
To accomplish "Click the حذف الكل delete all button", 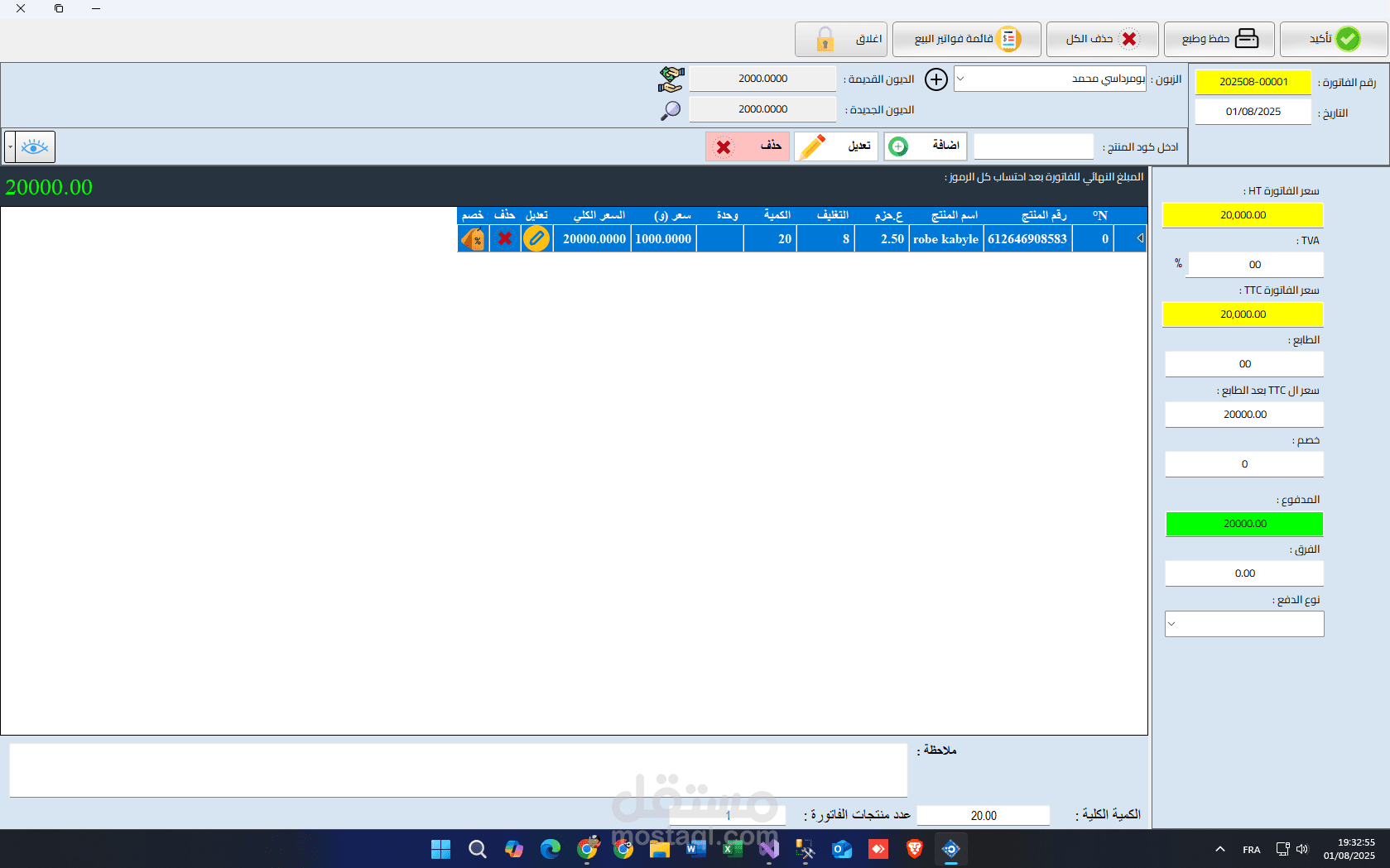I will (1101, 39).
